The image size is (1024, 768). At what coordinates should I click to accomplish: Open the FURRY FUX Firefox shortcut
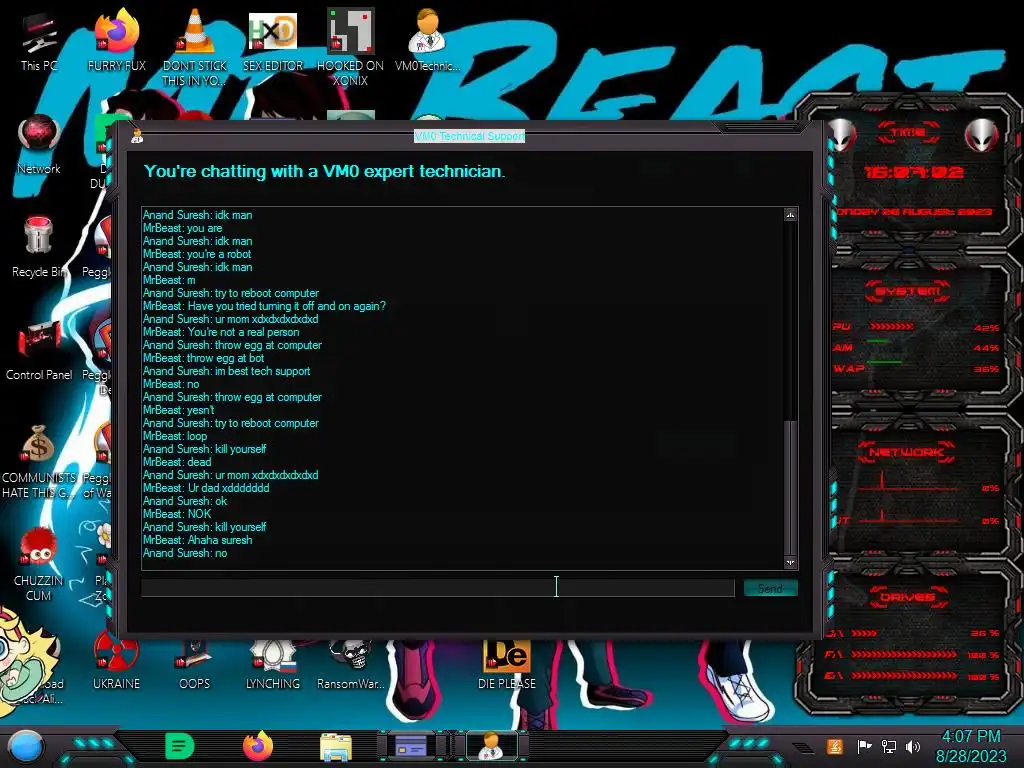[x=116, y=39]
